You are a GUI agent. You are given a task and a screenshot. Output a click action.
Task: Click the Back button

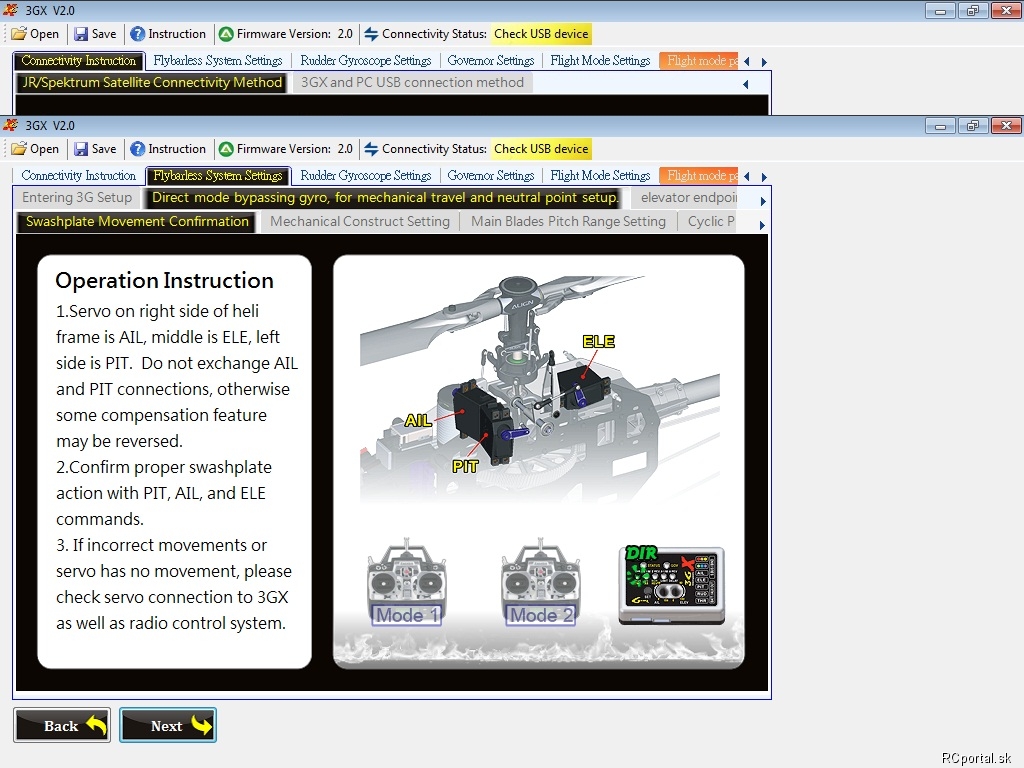[62, 725]
